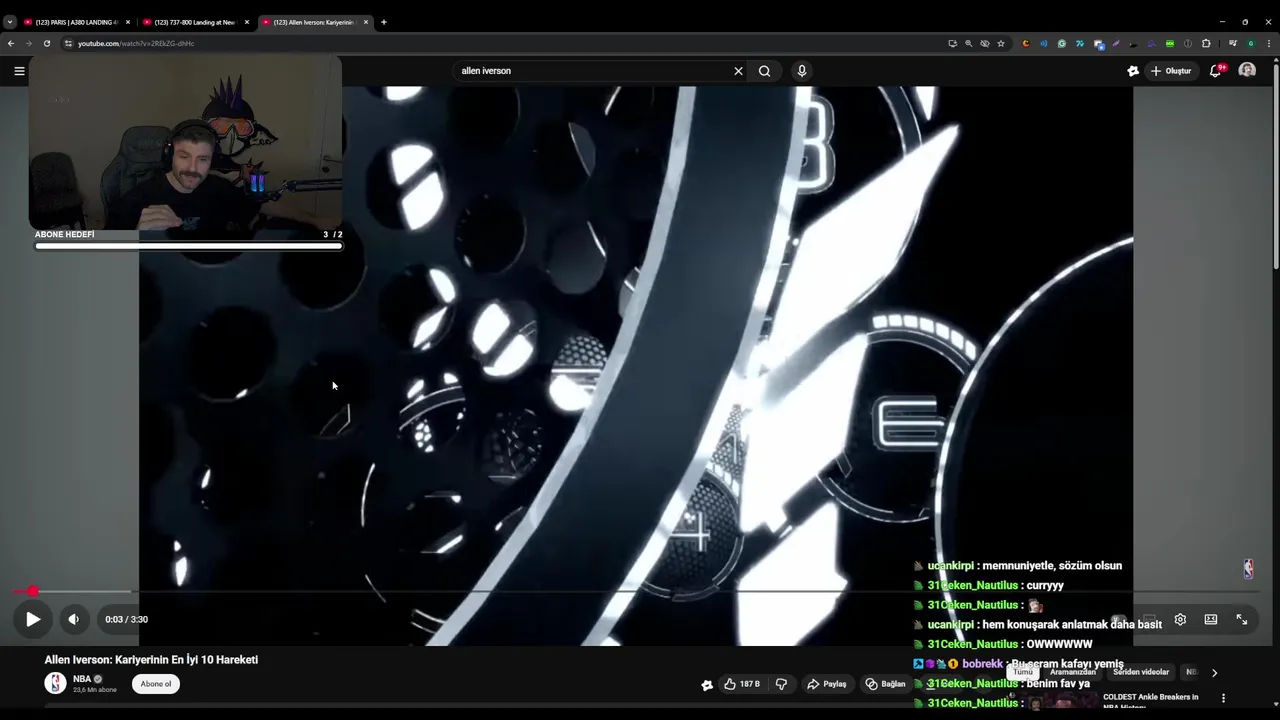This screenshot has height=720, width=1280.
Task: Switch to PARIS A380 LANDING tab
Action: click(76, 22)
